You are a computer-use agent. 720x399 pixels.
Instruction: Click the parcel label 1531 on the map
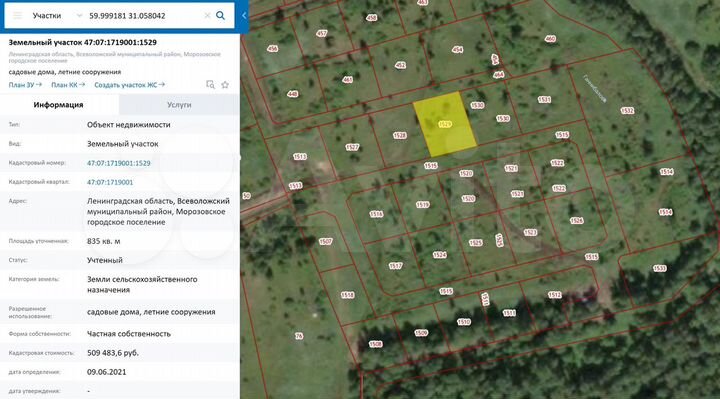544,100
